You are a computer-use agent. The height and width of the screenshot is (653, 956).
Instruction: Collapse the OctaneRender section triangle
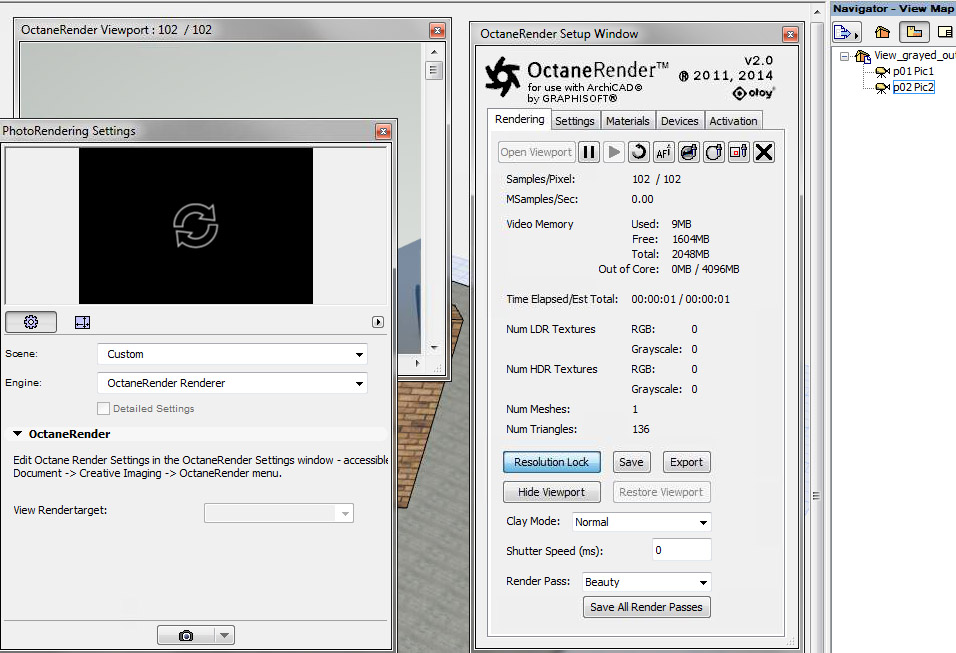18,434
